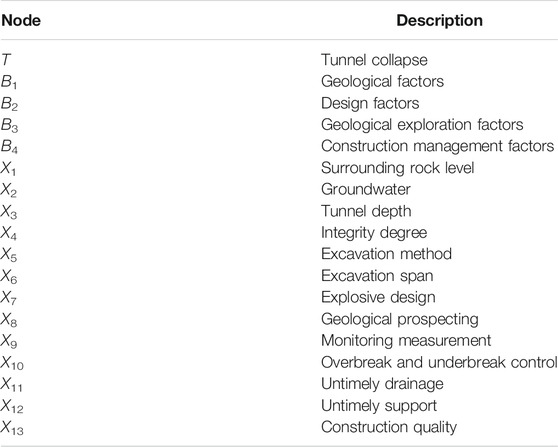
Task: Click Integrity degree description
Action: pos(374,233)
